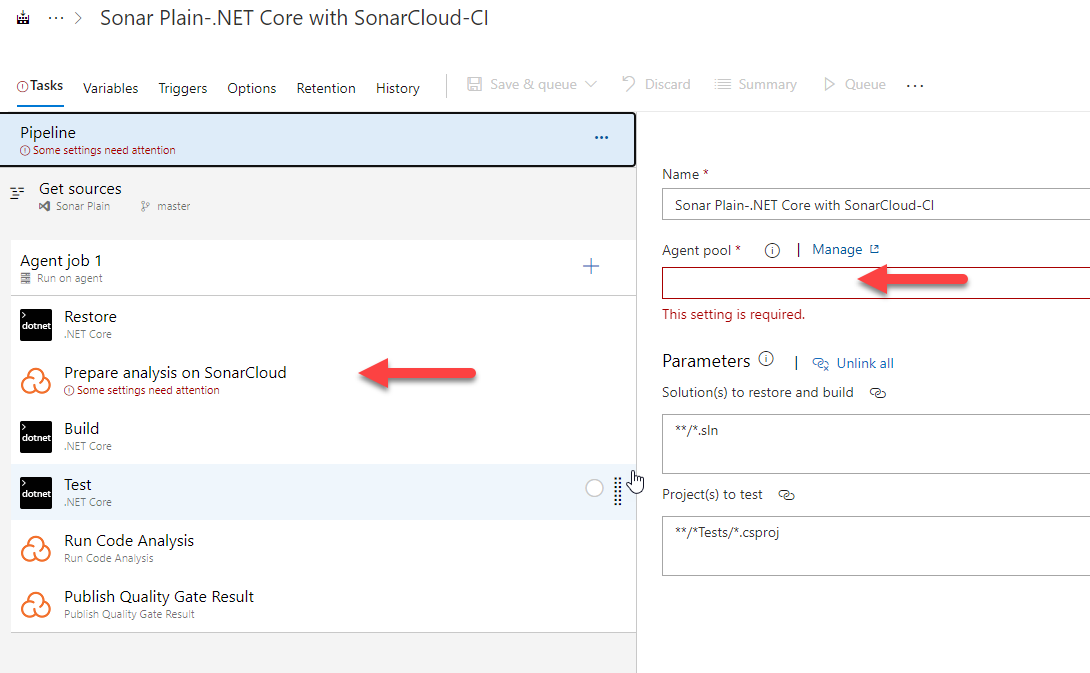Click the SonarCloud icon on Run Code Analysis

coord(34,548)
